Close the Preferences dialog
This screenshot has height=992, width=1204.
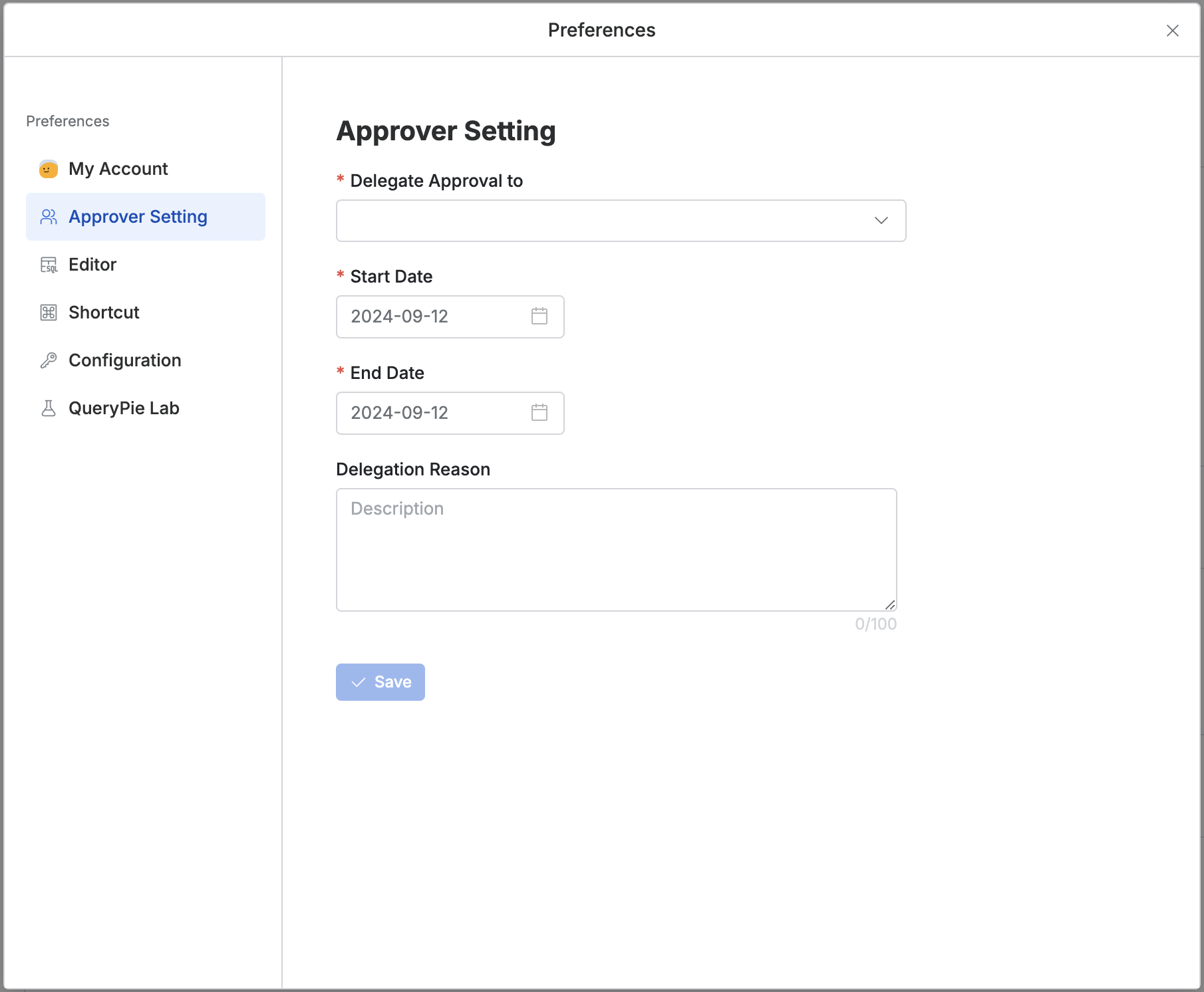(x=1172, y=31)
